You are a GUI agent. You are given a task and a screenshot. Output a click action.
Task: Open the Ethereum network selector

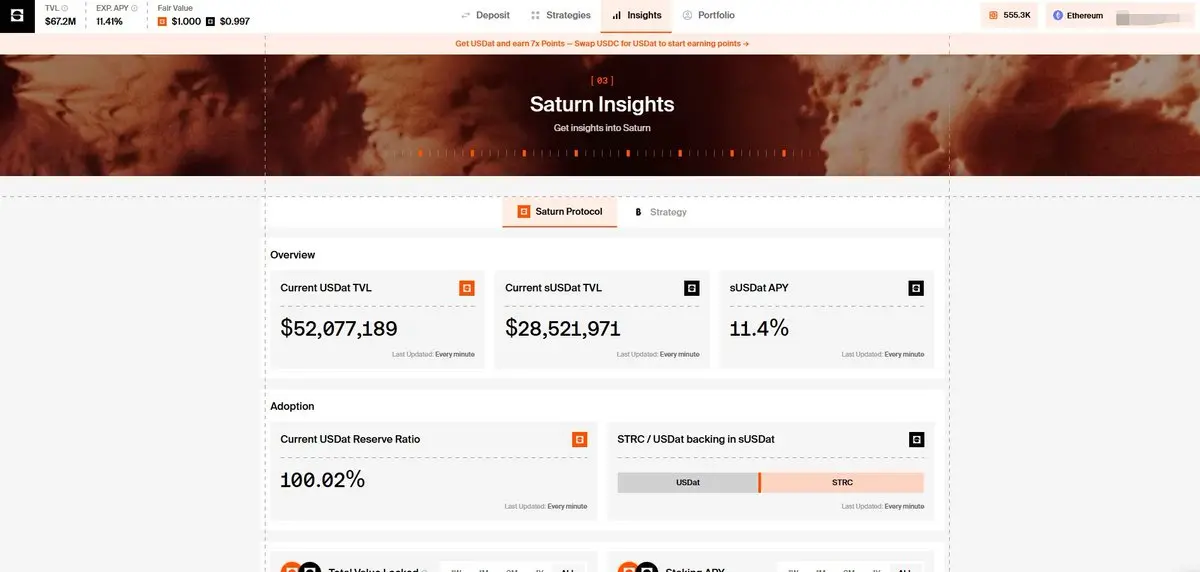click(x=1078, y=16)
